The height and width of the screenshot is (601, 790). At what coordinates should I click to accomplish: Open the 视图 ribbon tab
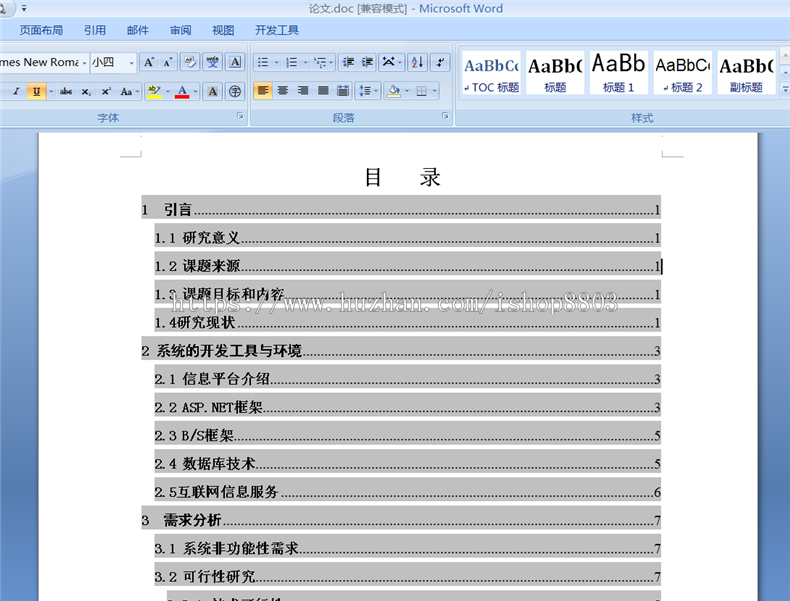pos(223,30)
